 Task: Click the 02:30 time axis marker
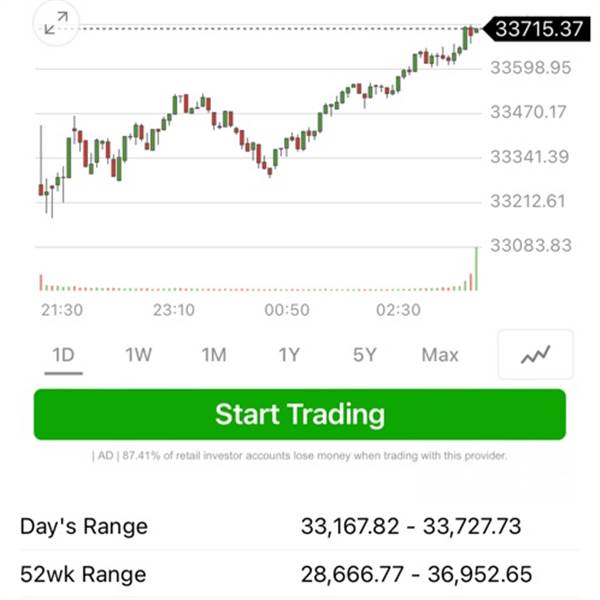click(x=398, y=310)
